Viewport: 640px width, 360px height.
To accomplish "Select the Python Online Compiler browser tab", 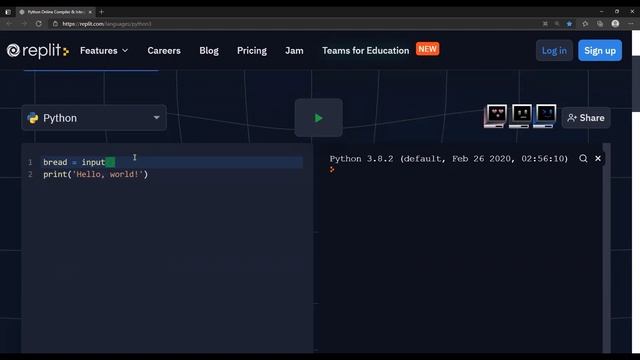I will pos(55,12).
